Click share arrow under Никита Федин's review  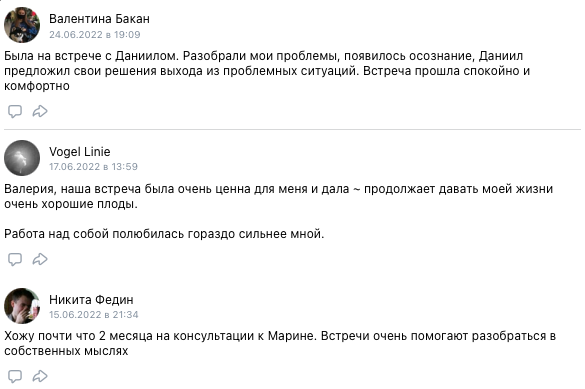(x=40, y=376)
